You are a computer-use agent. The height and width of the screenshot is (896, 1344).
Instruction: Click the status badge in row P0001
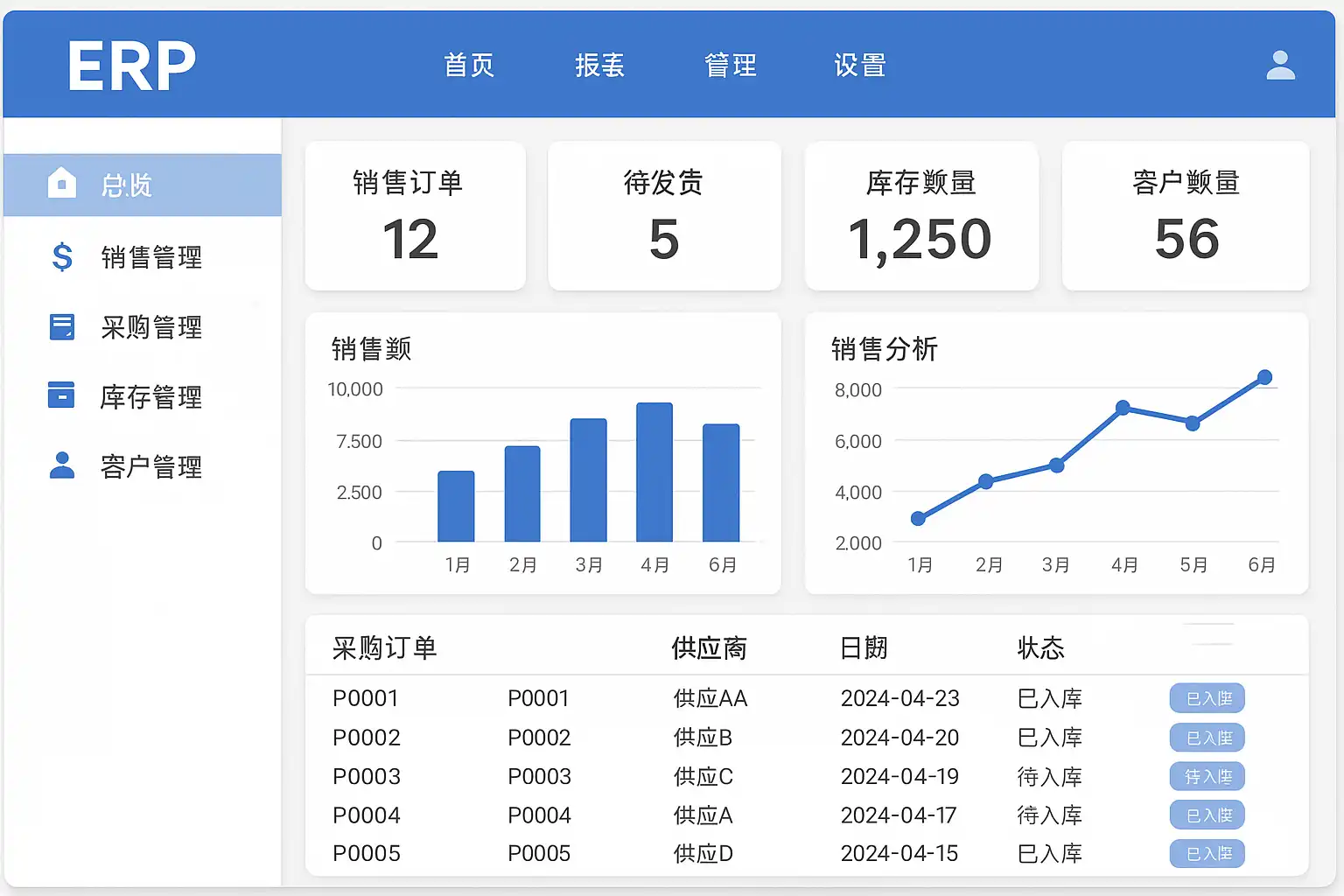[x=1207, y=698]
